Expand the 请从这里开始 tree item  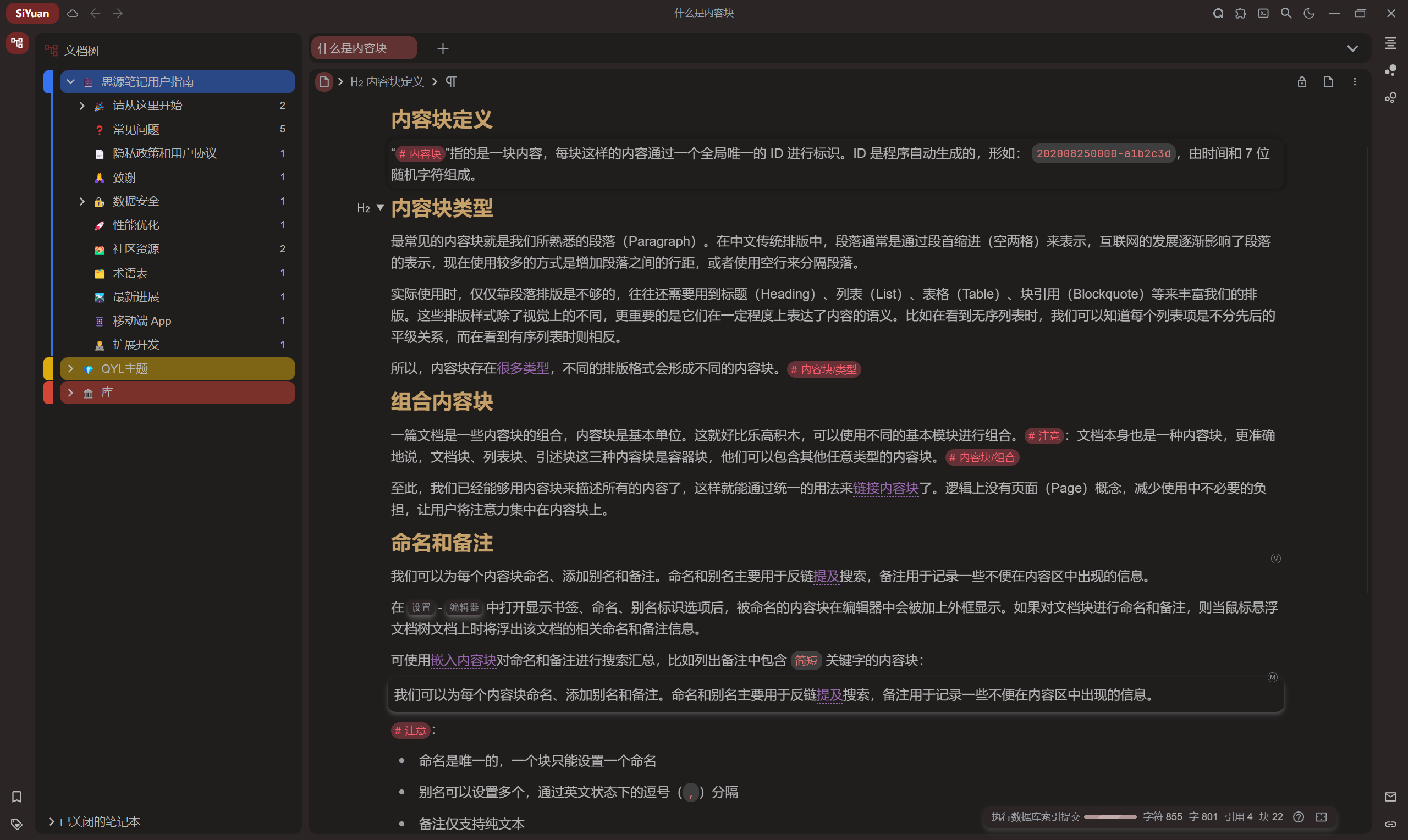[82, 106]
